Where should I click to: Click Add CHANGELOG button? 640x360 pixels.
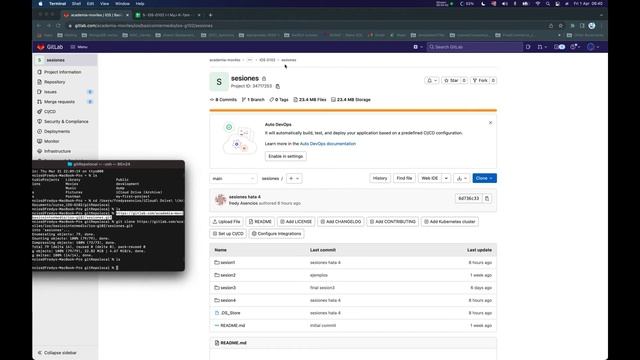pos(341,222)
